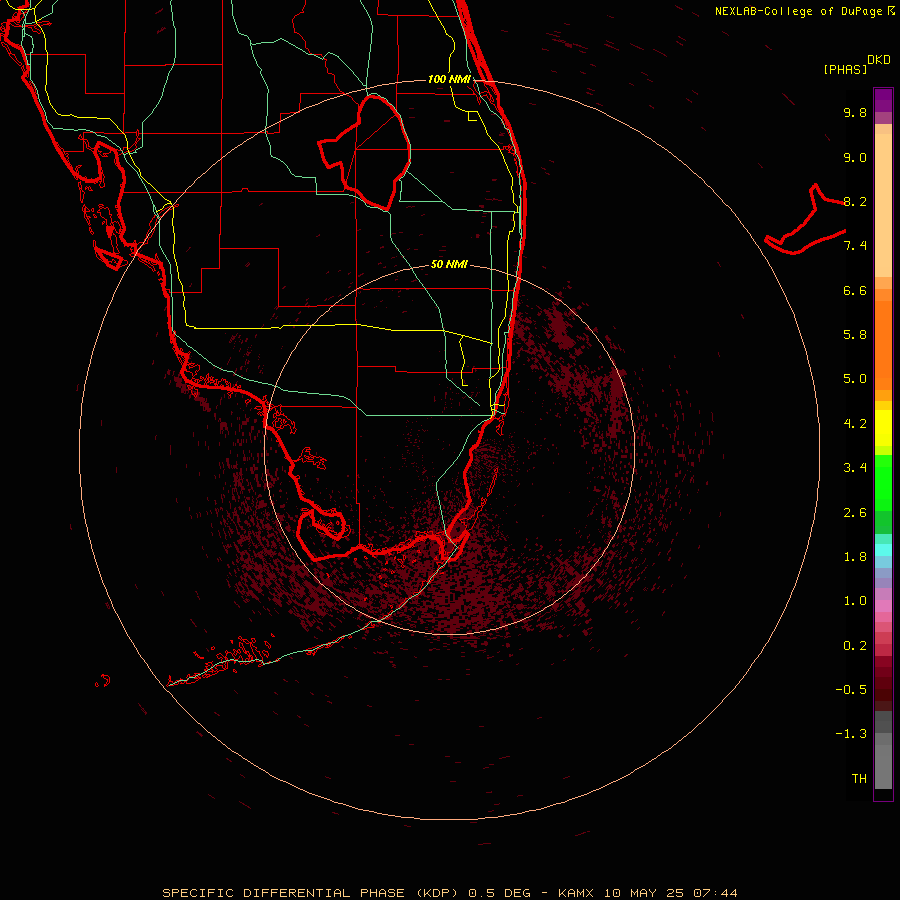Click the 1.8 scale value
The height and width of the screenshot is (900, 900).
pyautogui.click(x=855, y=557)
